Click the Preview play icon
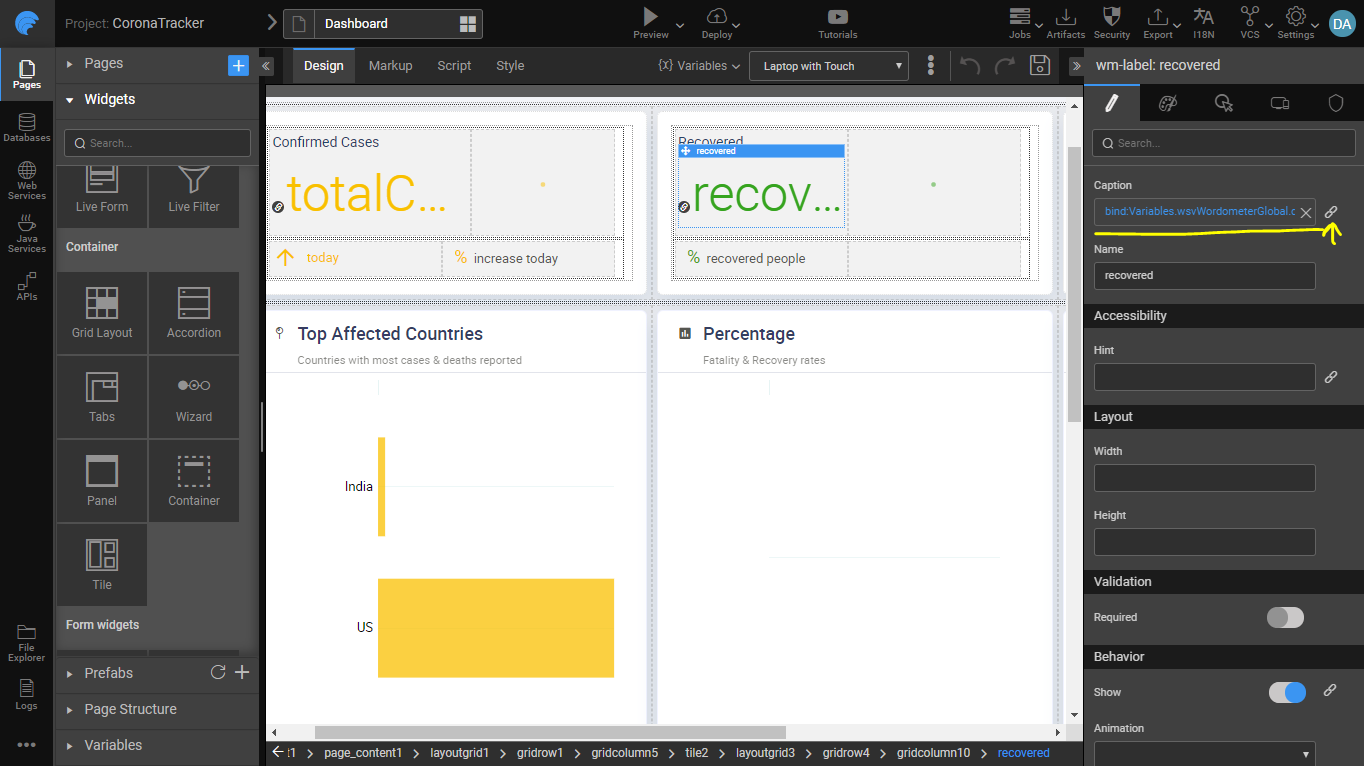 click(650, 17)
